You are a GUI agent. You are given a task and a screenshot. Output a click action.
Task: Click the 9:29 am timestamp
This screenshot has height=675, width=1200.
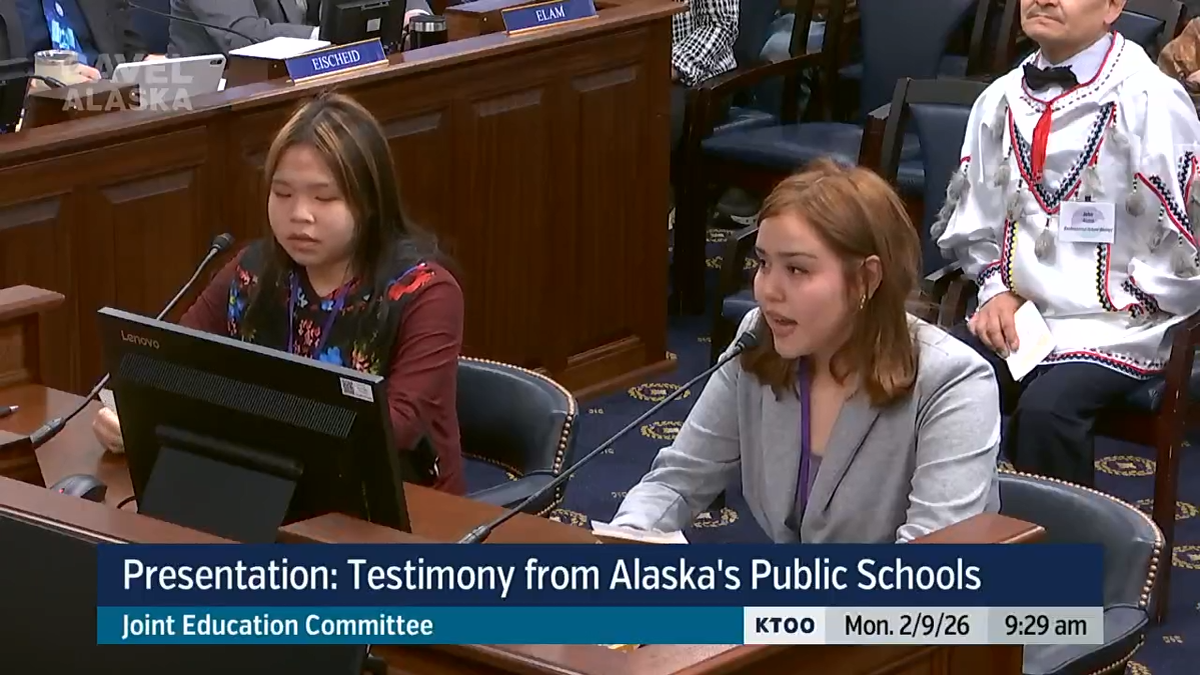point(1045,626)
